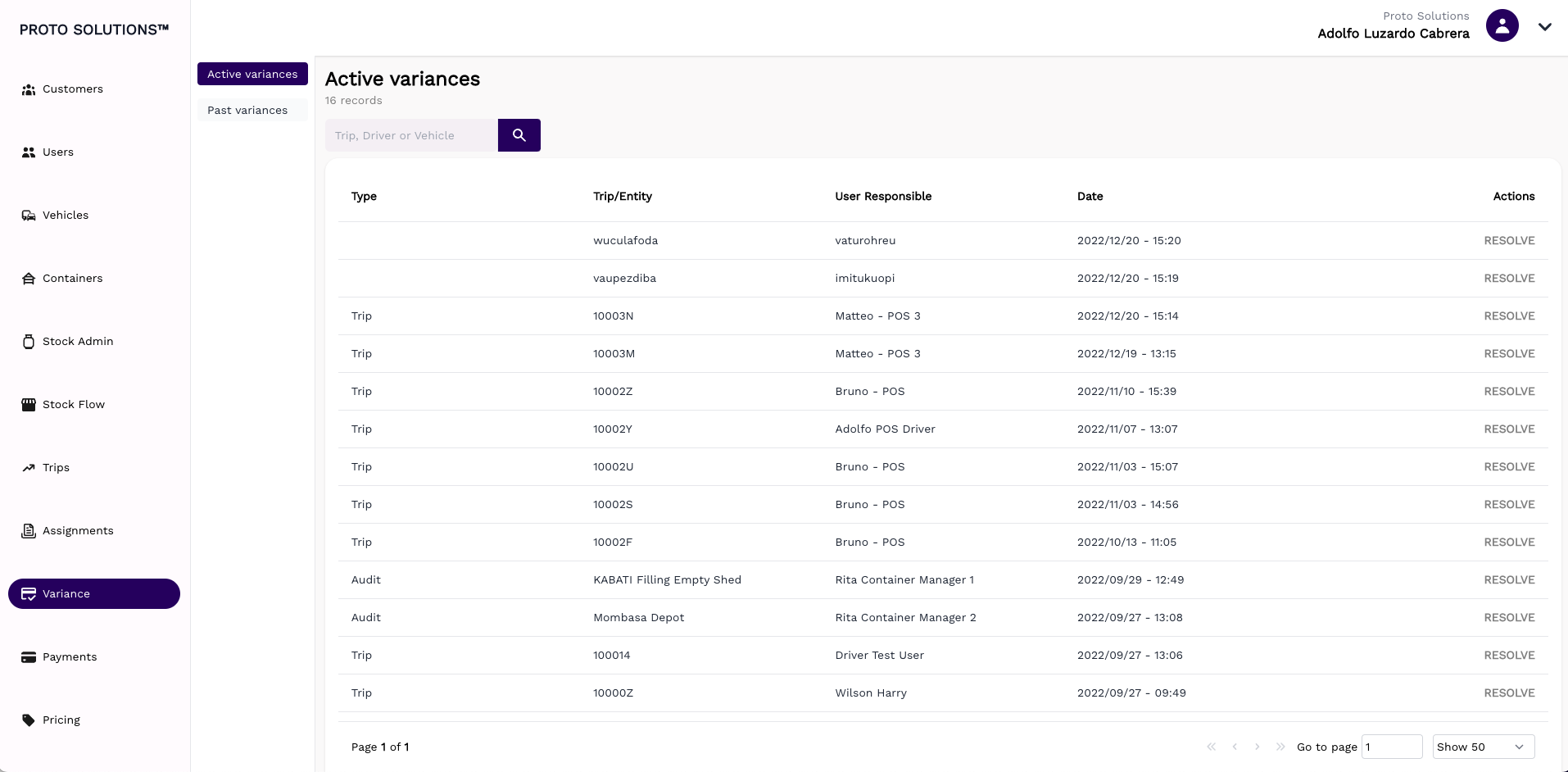Click the PROTO SOLUTIONS logo
Viewport: 1568px width, 772px height.
[x=94, y=30]
